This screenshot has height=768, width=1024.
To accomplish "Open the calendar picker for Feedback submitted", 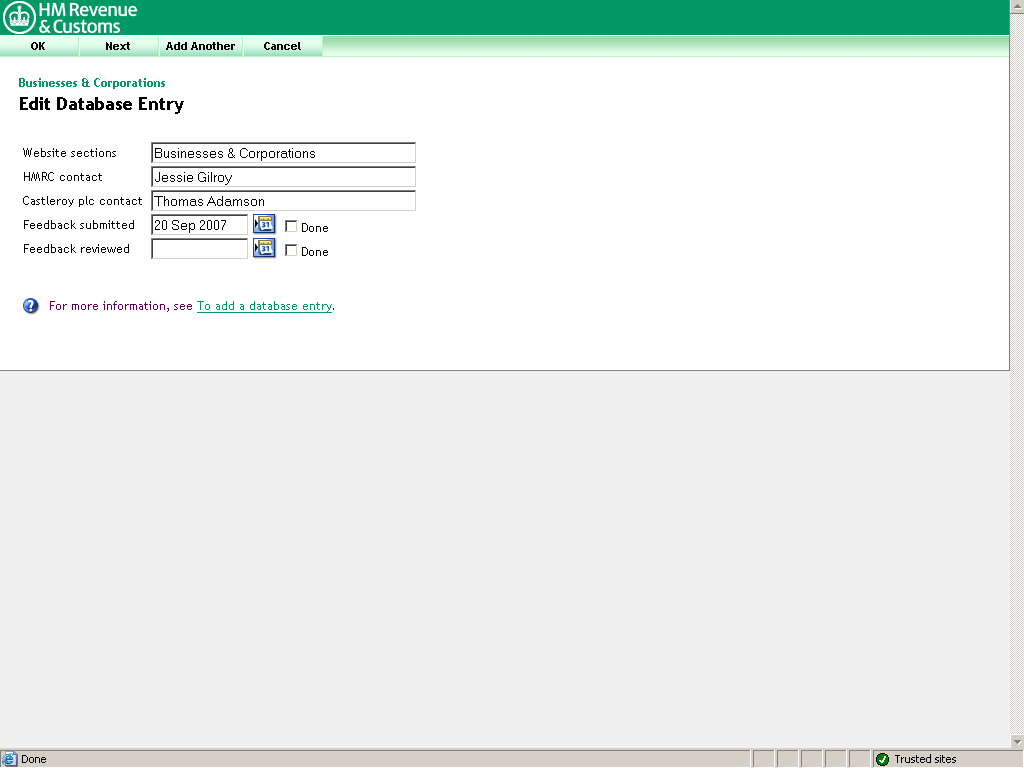I will click(x=264, y=224).
